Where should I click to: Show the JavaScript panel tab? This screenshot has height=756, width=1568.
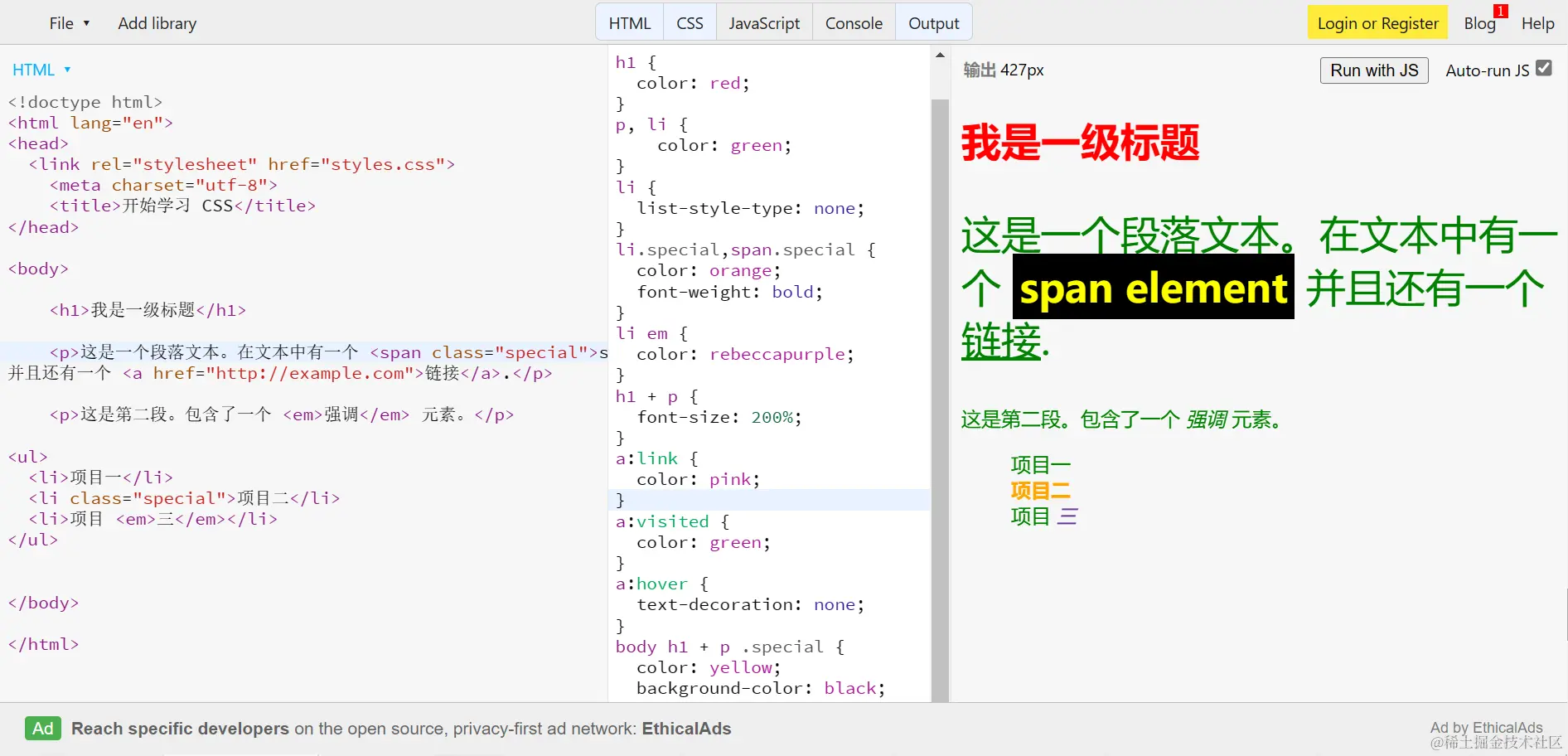pyautogui.click(x=764, y=23)
